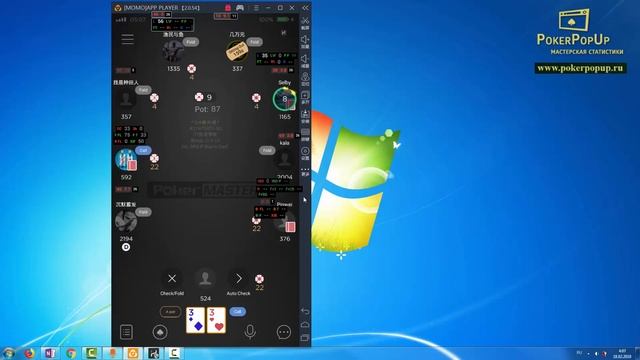Select the three of diamonds card
The height and width of the screenshot is (360, 640).
coord(196,320)
